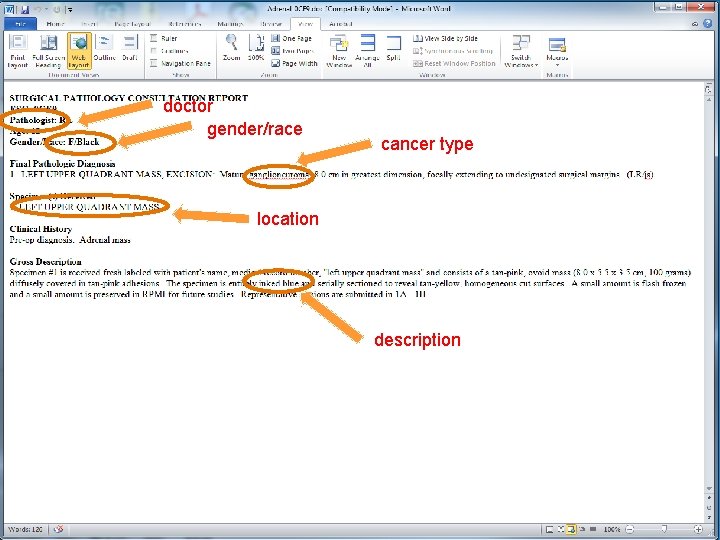
Task: Click the 100% zoom level button
Action: tap(612, 529)
